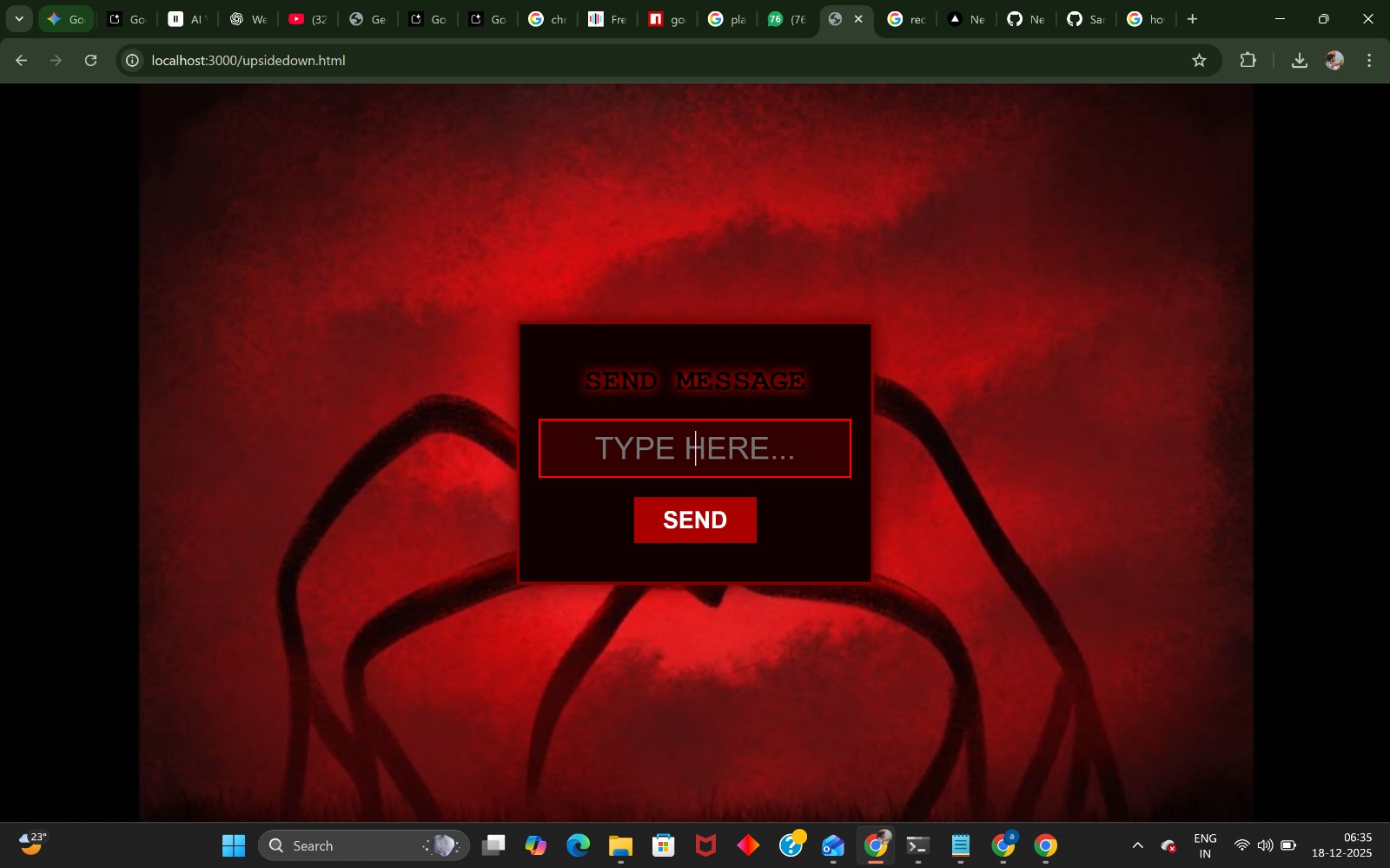Open the Chrome downloads icon
Viewport: 1390px width, 868px height.
coord(1300,60)
